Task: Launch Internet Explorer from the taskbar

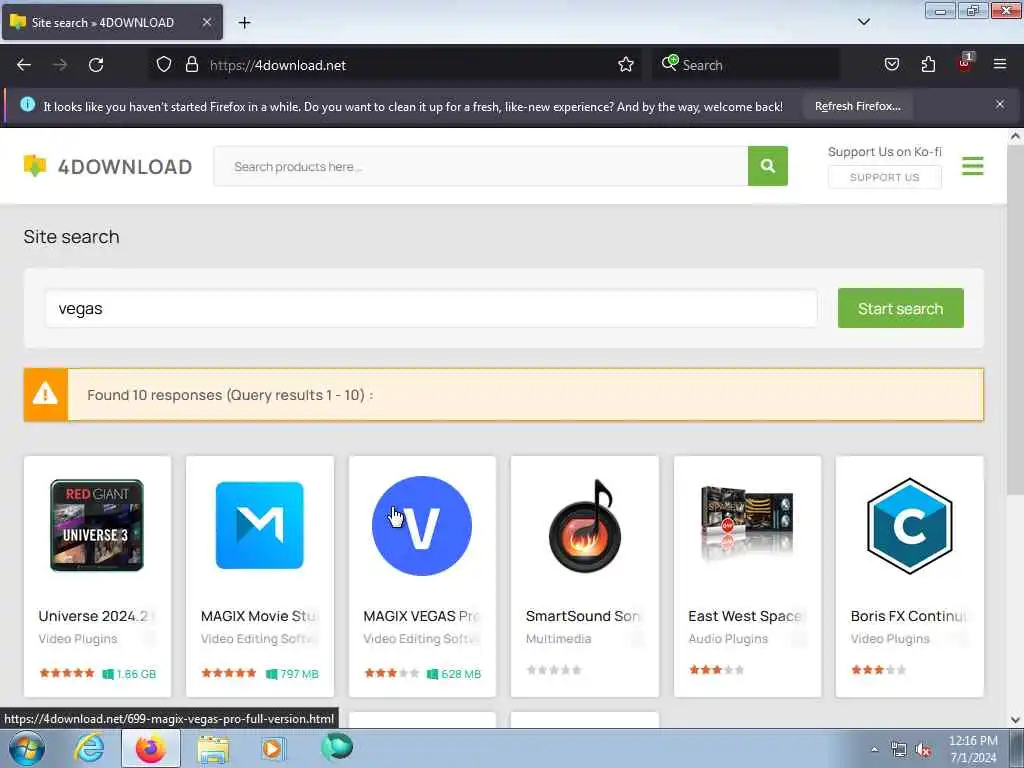Action: tap(89, 748)
